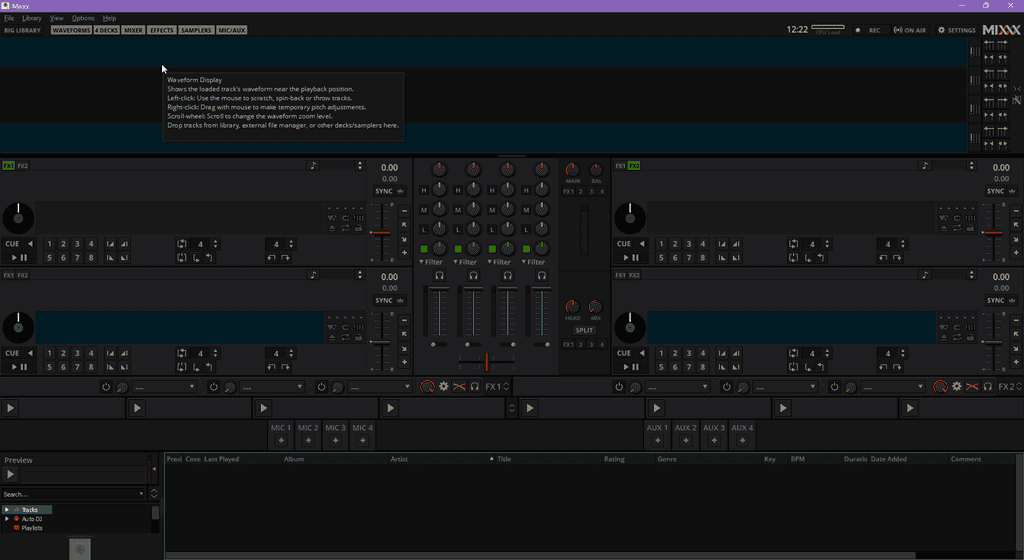This screenshot has width=1024, height=560.
Task: Open the File menu
Action: tap(9, 18)
